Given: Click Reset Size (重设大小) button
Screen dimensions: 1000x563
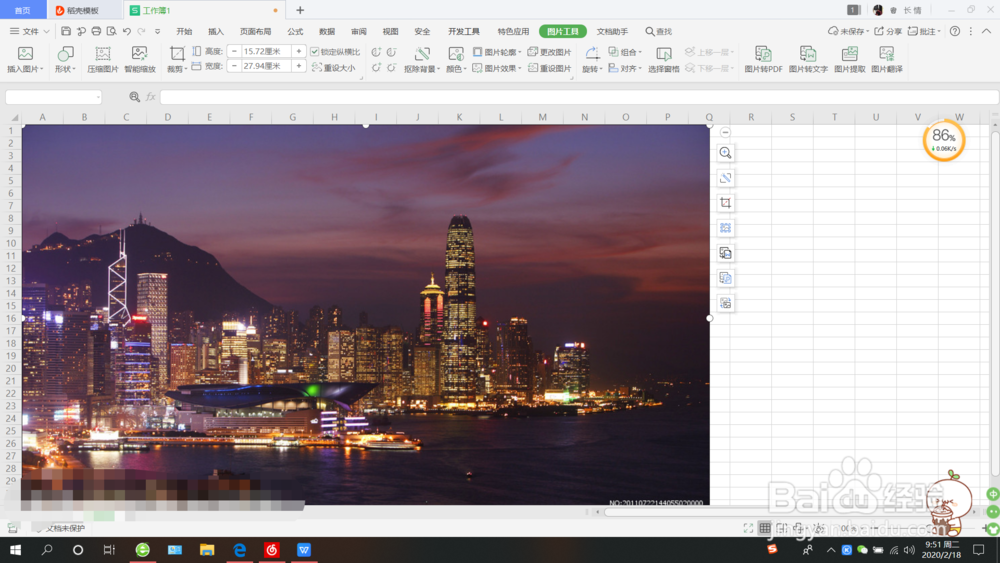Looking at the screenshot, I should click(334, 68).
